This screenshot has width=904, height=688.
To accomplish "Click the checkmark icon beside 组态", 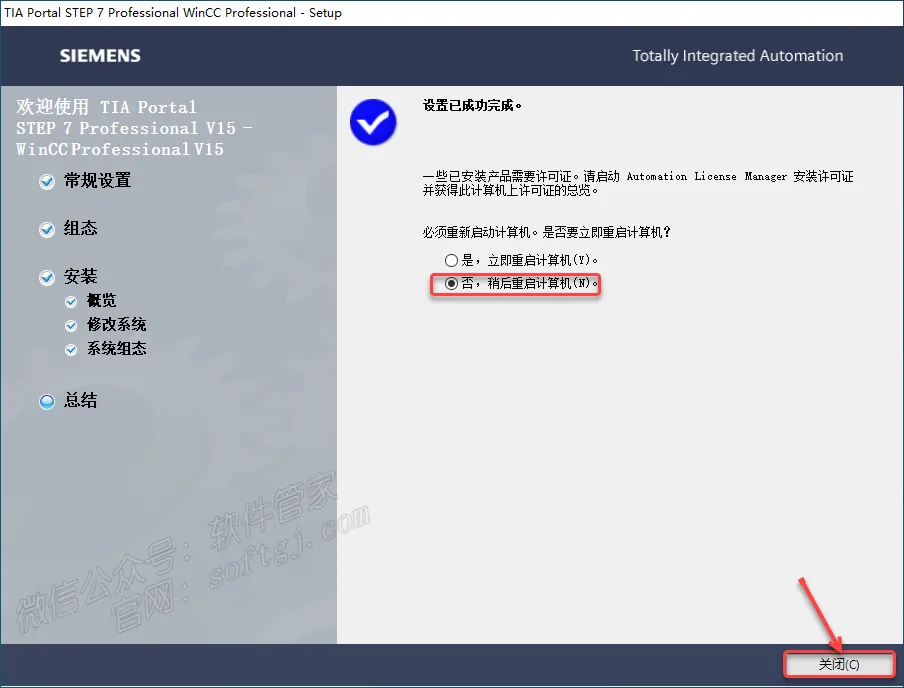I will tap(47, 230).
